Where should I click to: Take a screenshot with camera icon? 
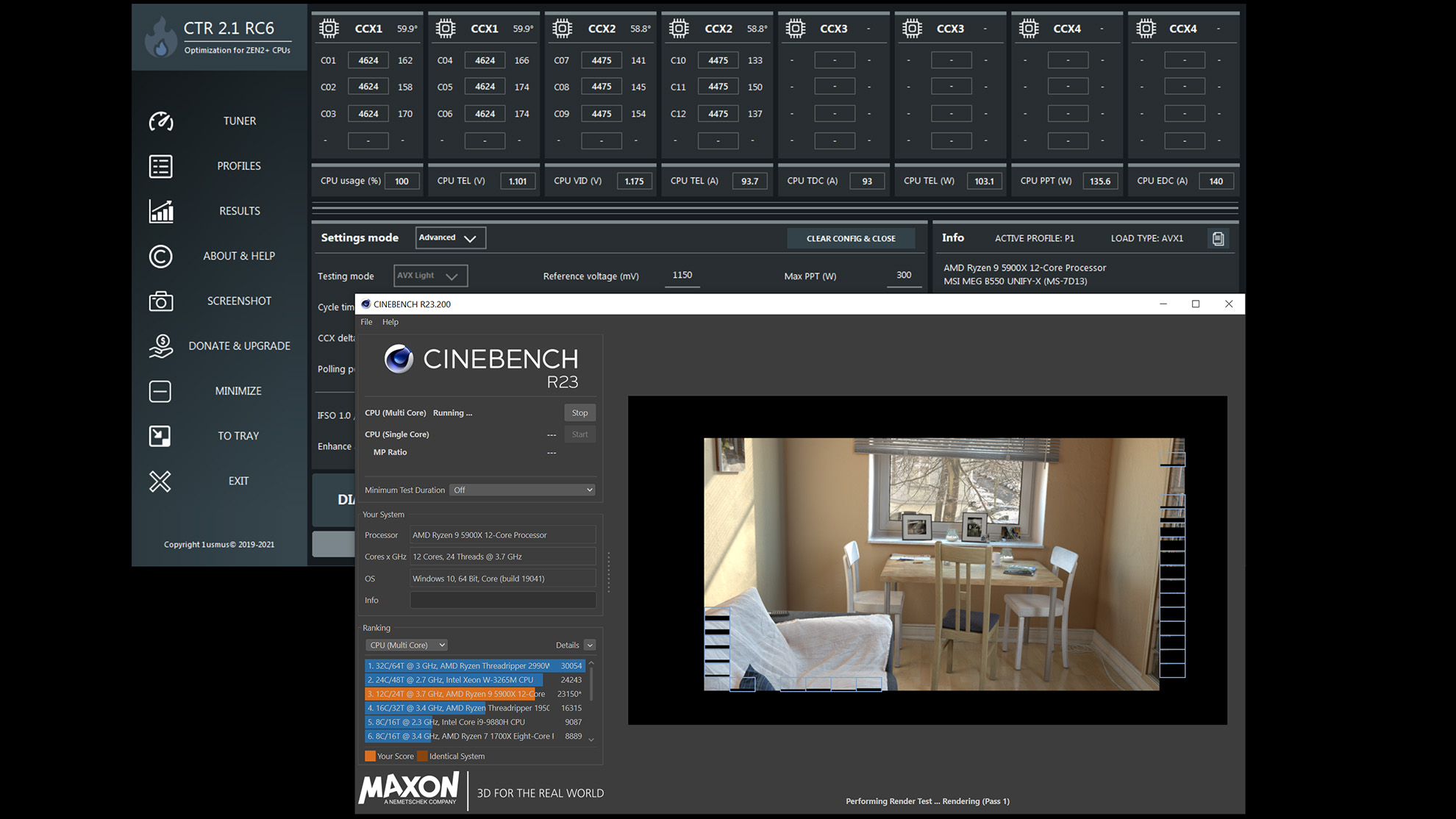point(161,301)
